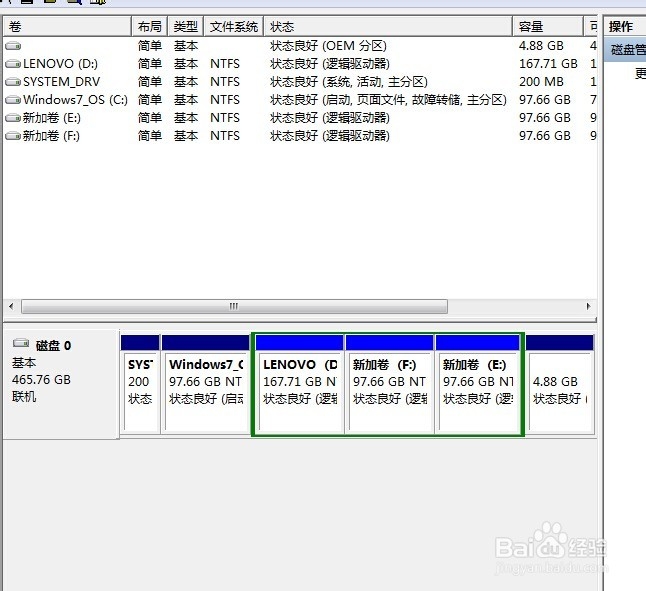Select the Windows7_OS (C:) volume name in list

coord(75,100)
